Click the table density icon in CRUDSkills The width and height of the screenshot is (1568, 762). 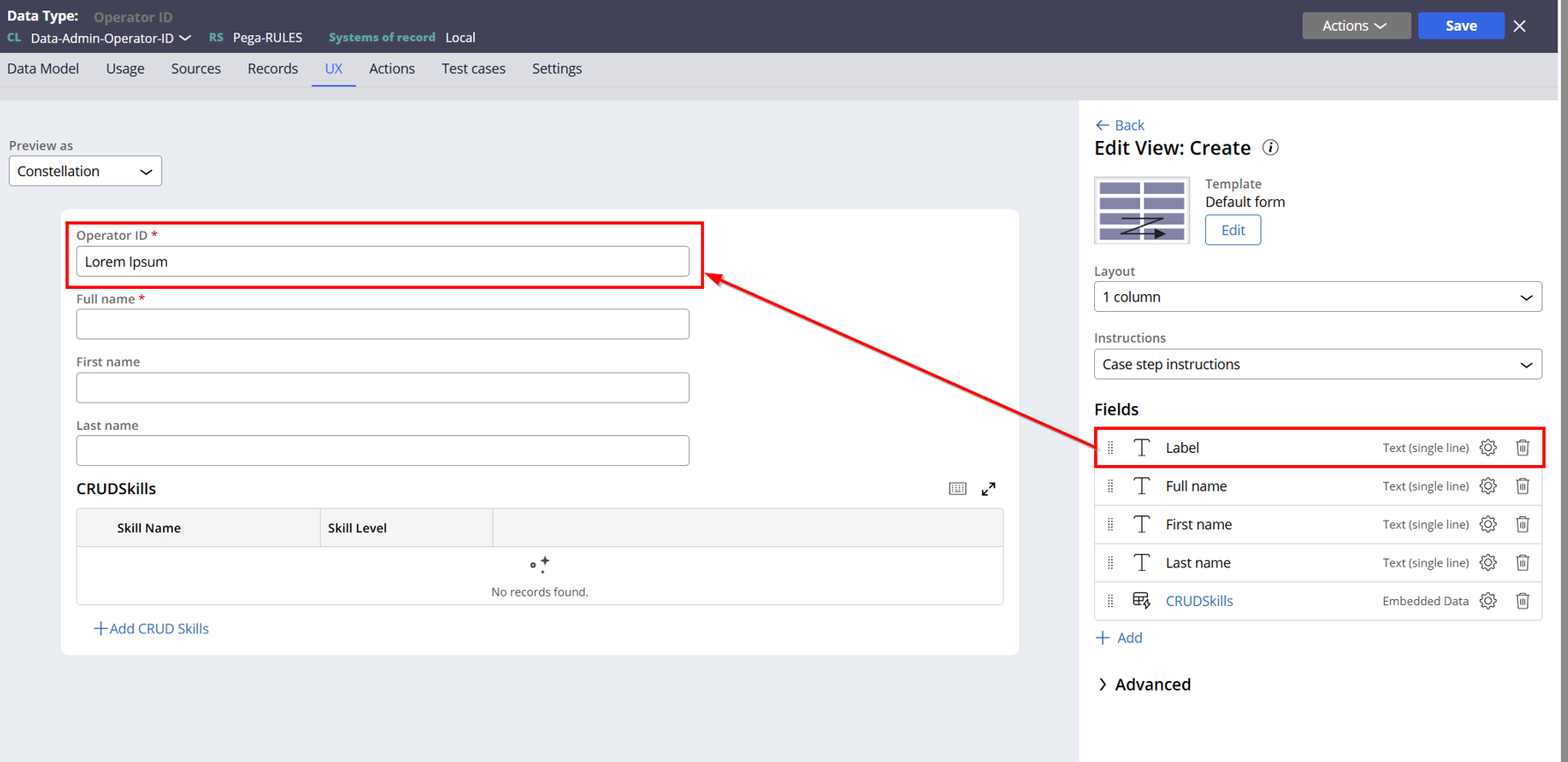pos(958,489)
